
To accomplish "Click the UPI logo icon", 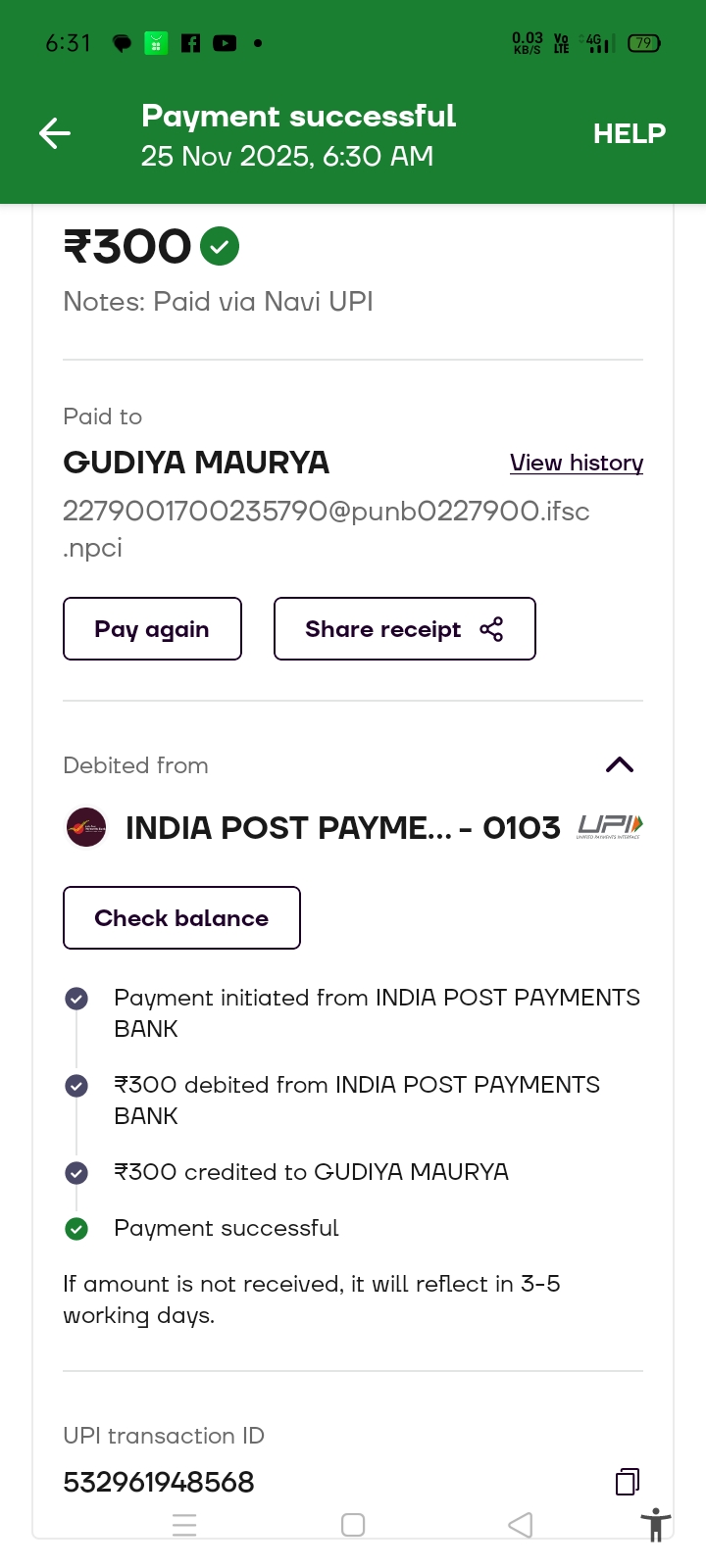I will pos(609,827).
